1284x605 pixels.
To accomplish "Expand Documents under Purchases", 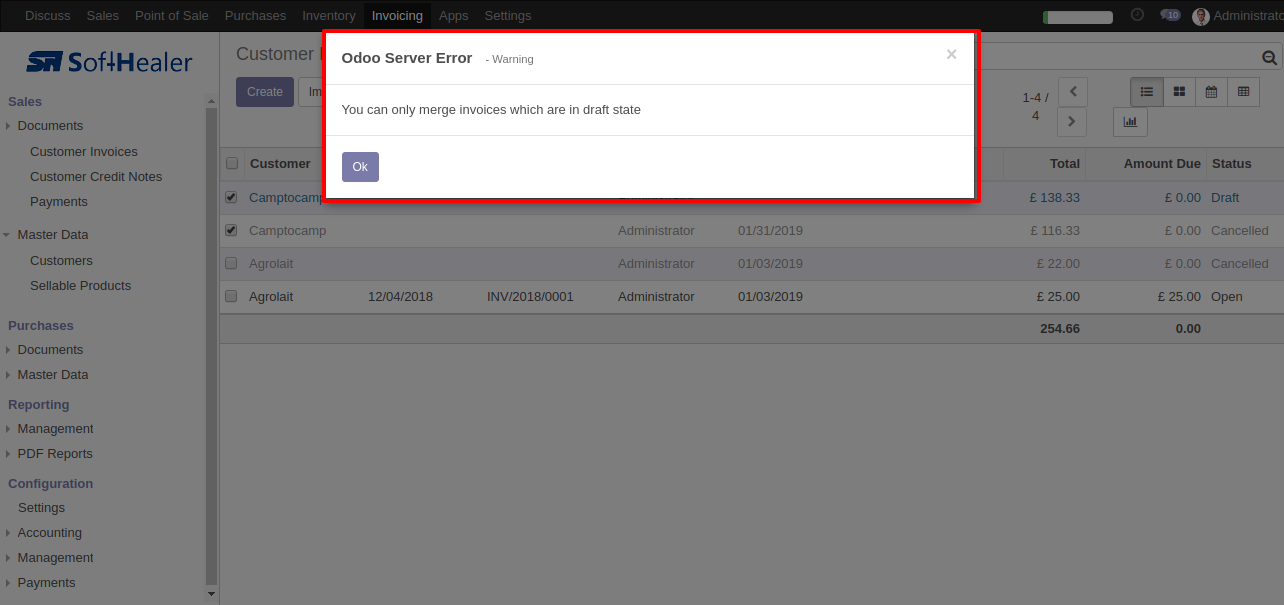I will coord(50,350).
